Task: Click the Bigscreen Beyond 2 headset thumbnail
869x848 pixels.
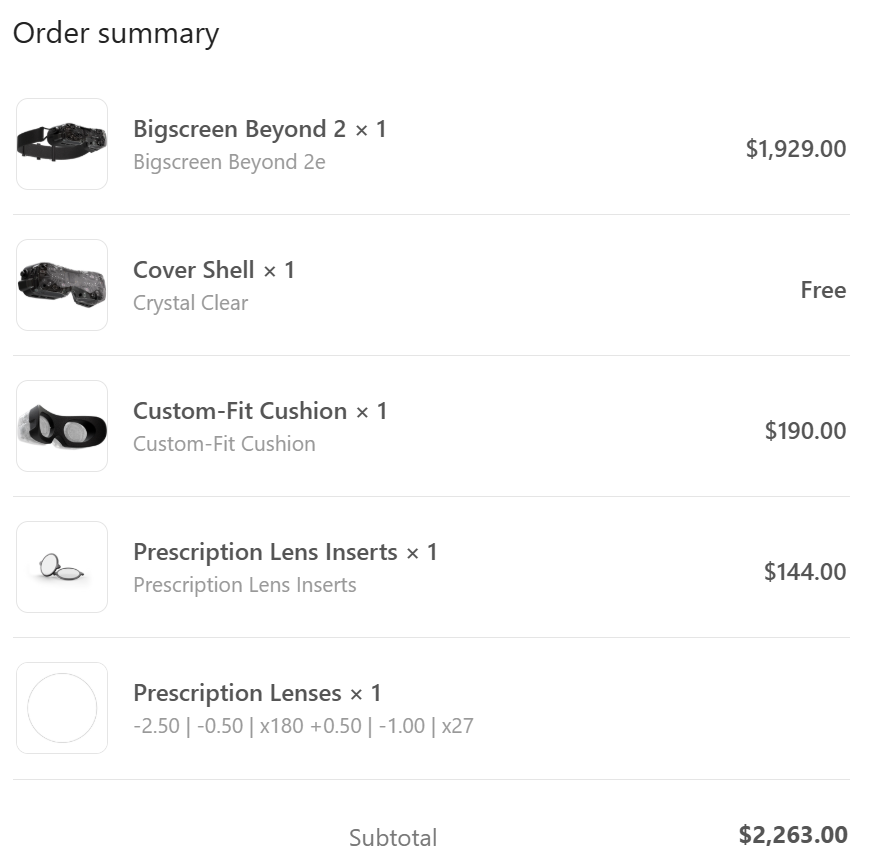Action: coord(62,144)
